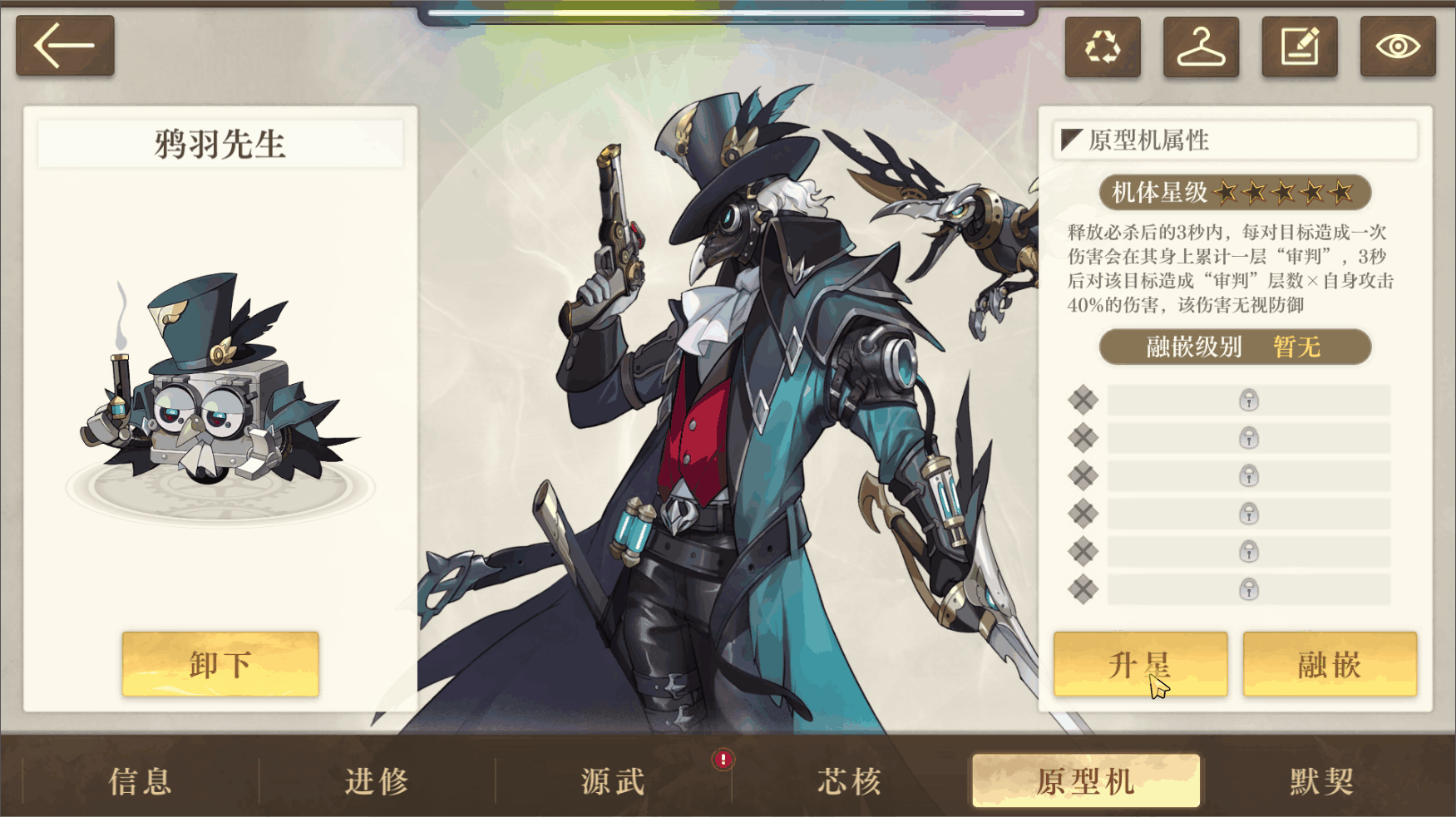Click the 机体星级 star rating bar
This screenshot has width=1456, height=817.
click(1235, 192)
